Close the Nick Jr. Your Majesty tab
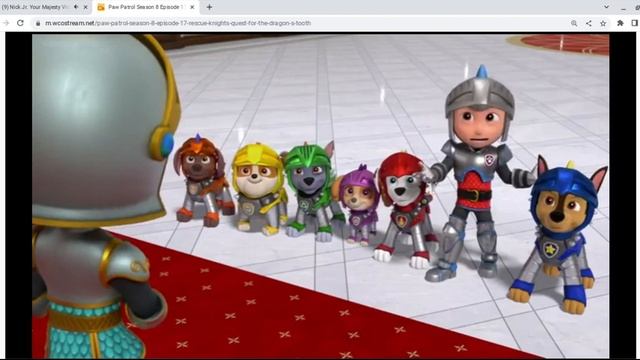This screenshot has height=360, width=640. click(85, 7)
